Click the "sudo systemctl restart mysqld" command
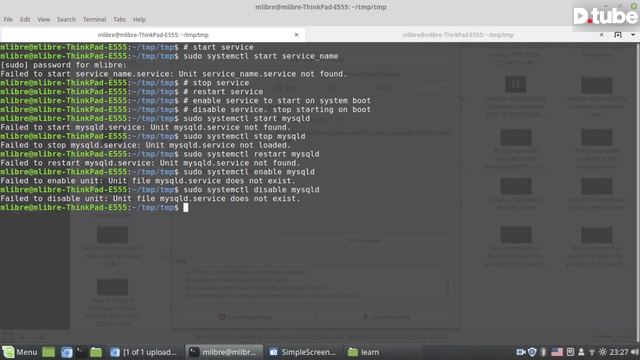This screenshot has height=360, width=640. (251, 154)
